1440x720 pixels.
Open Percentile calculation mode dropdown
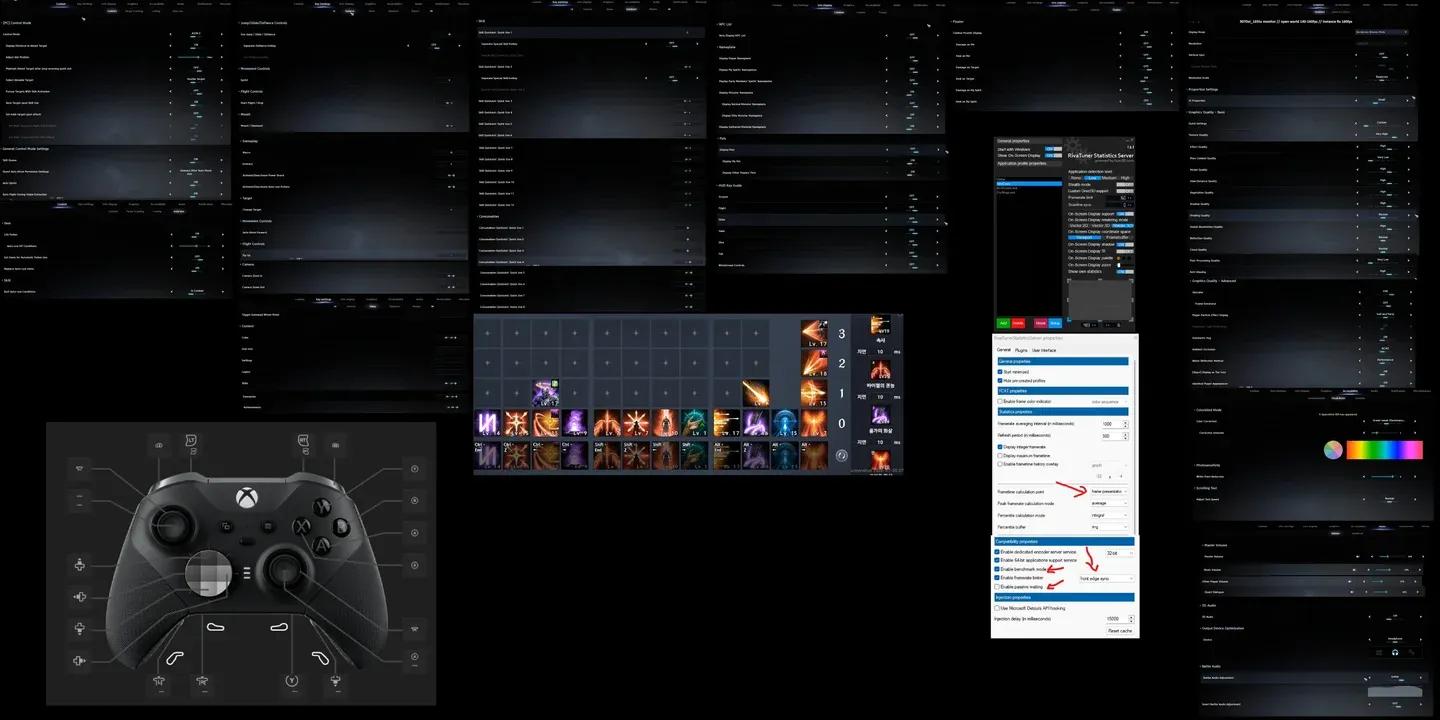click(x=1109, y=515)
